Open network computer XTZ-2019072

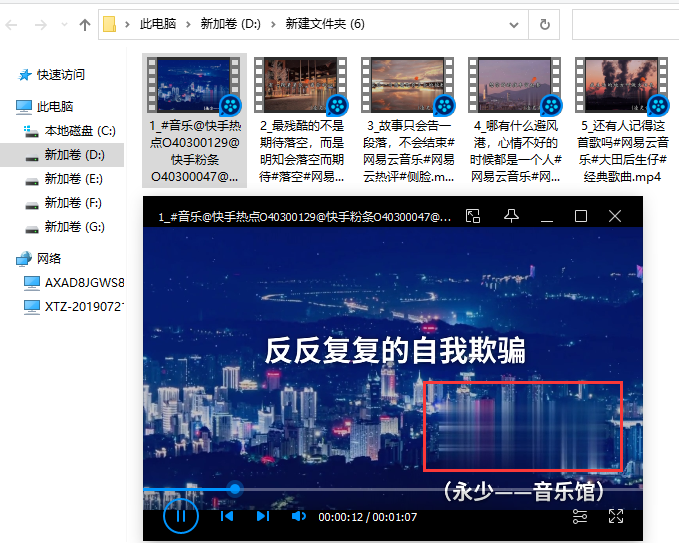(x=84, y=307)
